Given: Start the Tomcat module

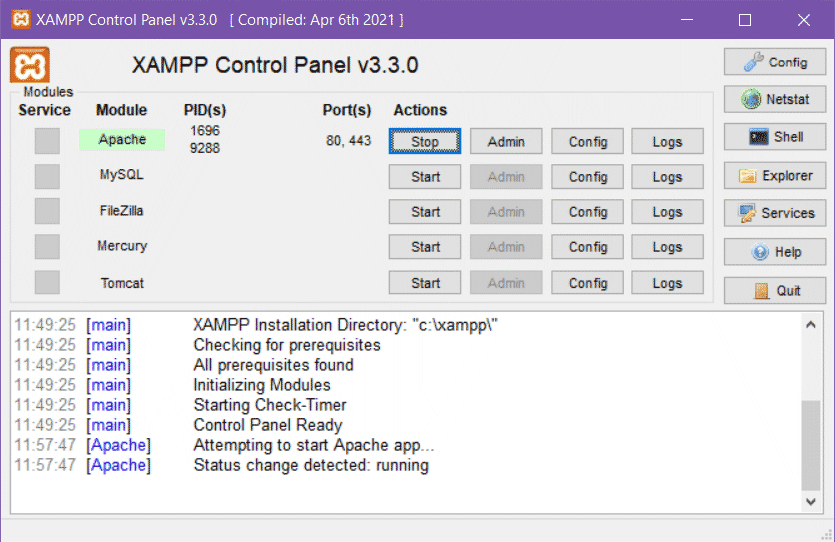Looking at the screenshot, I should click(425, 283).
